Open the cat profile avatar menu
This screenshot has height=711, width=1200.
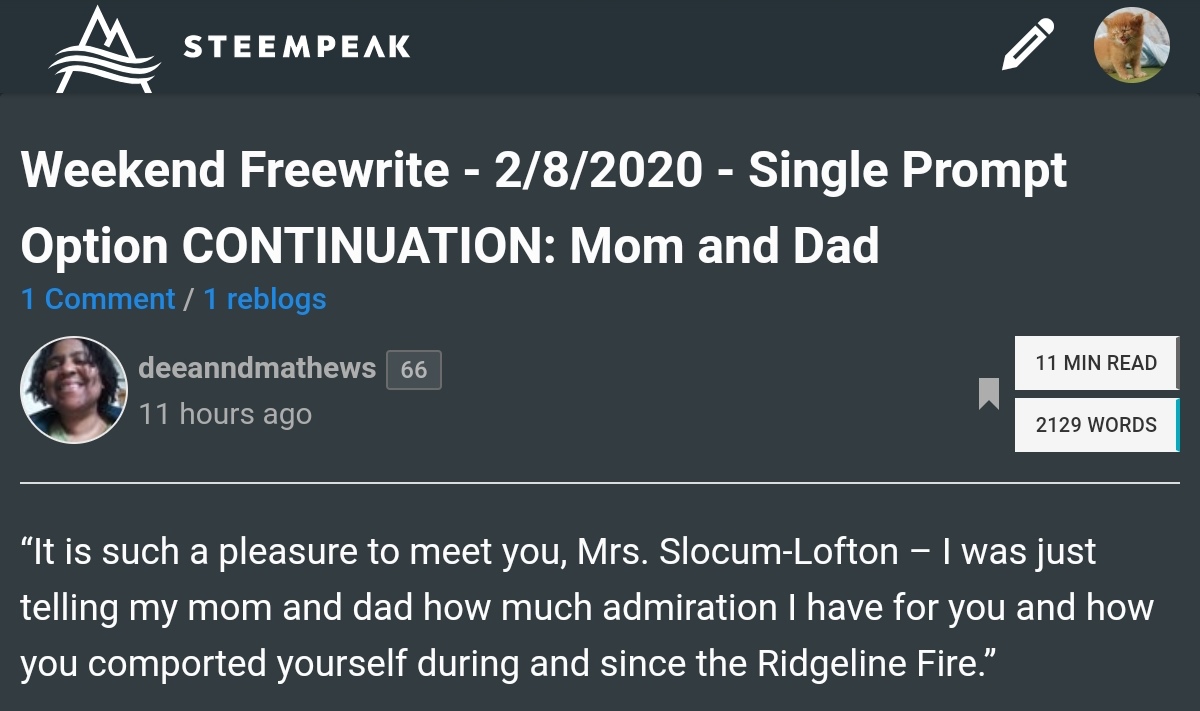1132,45
